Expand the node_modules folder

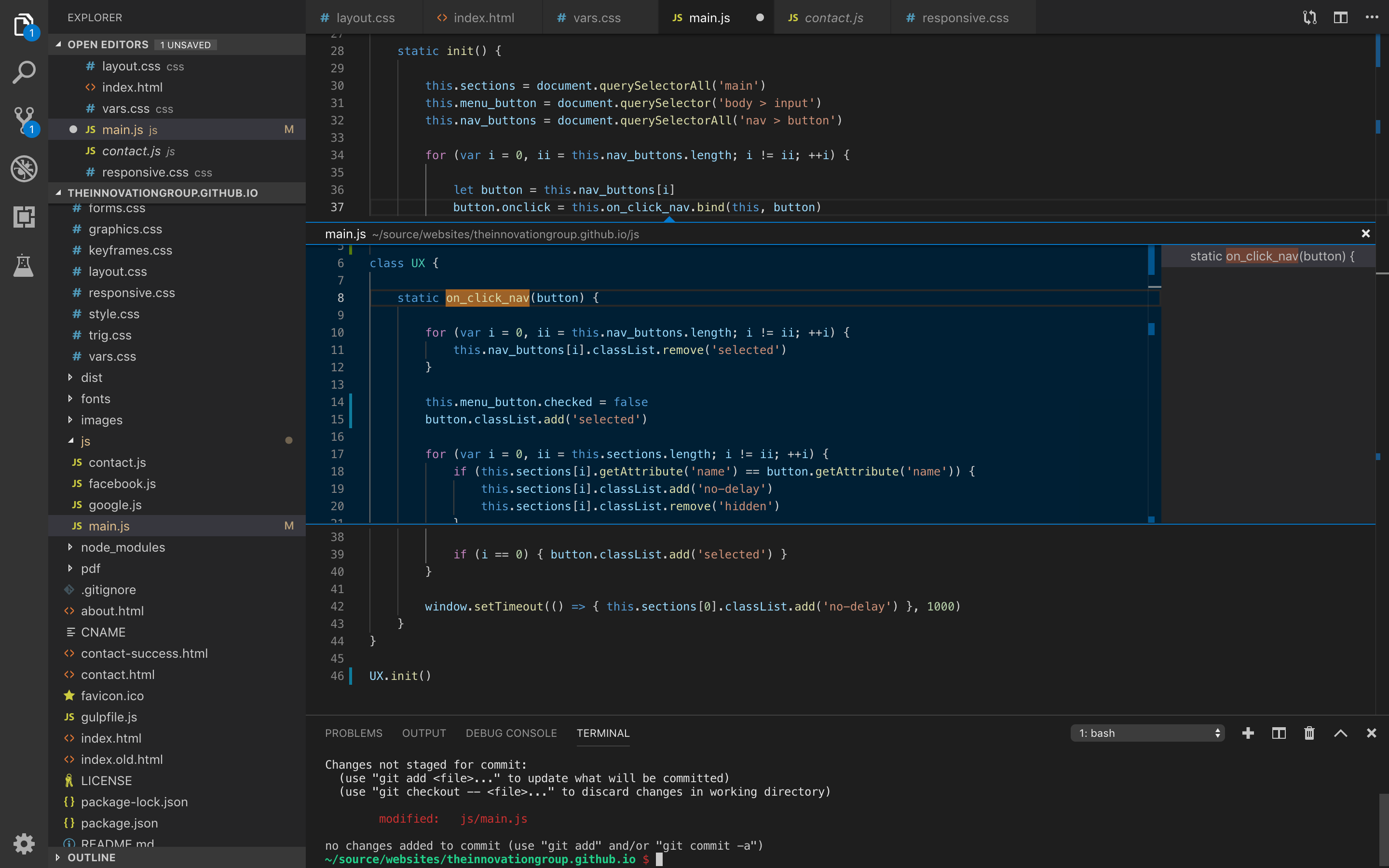click(123, 547)
